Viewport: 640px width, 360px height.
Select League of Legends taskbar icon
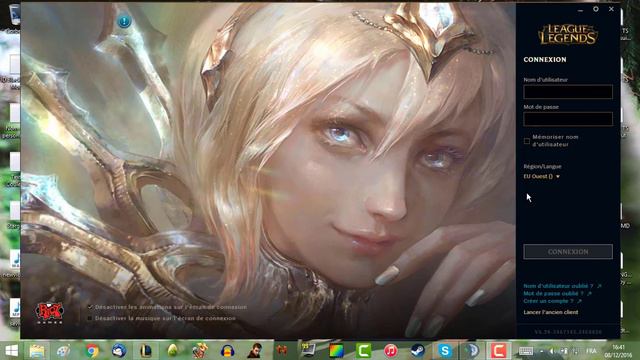[146, 351]
